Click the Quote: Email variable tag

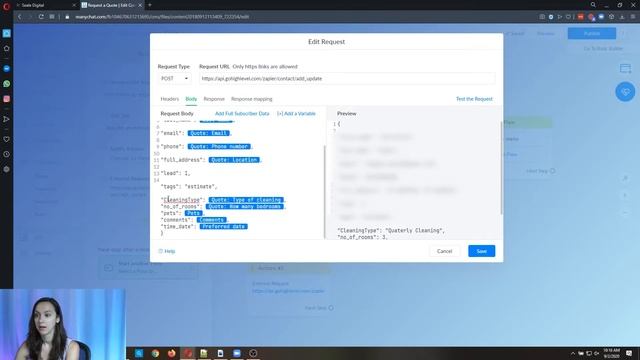click(209, 133)
